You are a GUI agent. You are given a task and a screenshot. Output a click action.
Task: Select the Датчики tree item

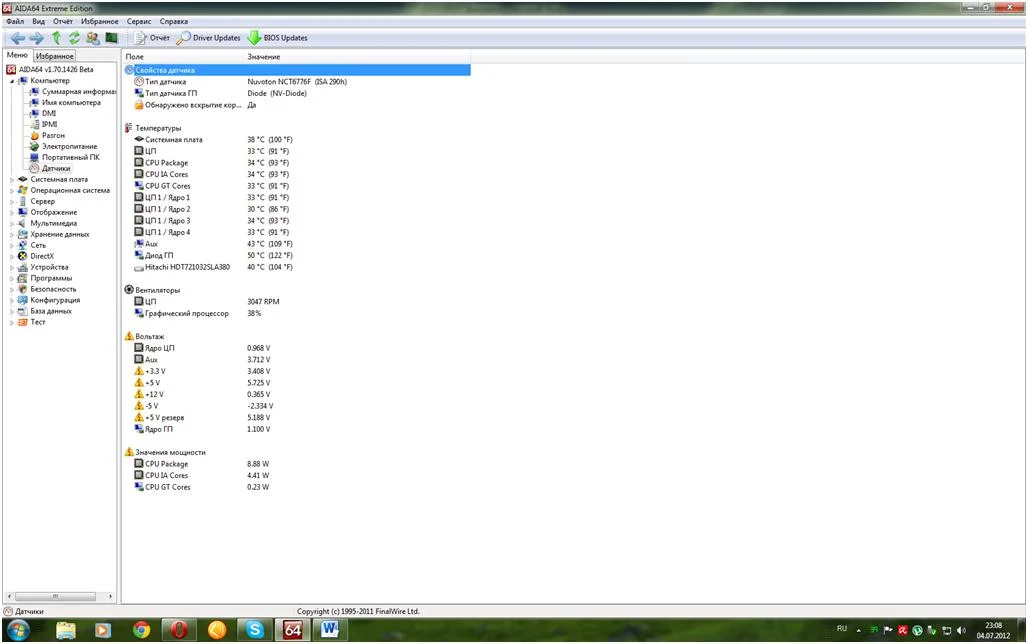56,169
